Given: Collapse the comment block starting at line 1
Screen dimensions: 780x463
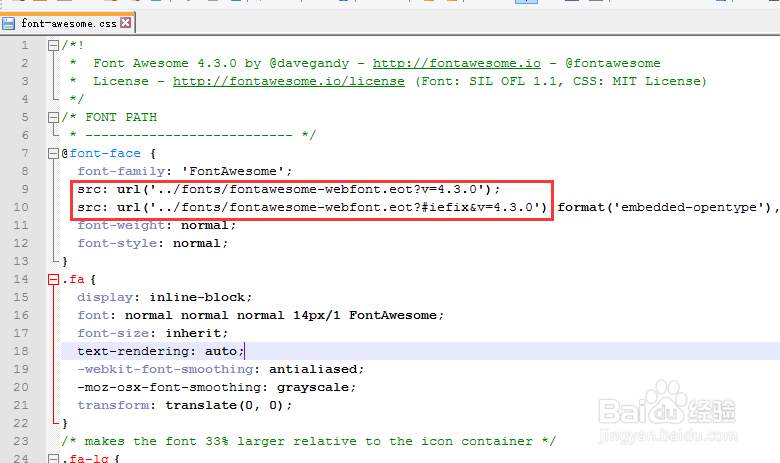Looking at the screenshot, I should 53,46.
